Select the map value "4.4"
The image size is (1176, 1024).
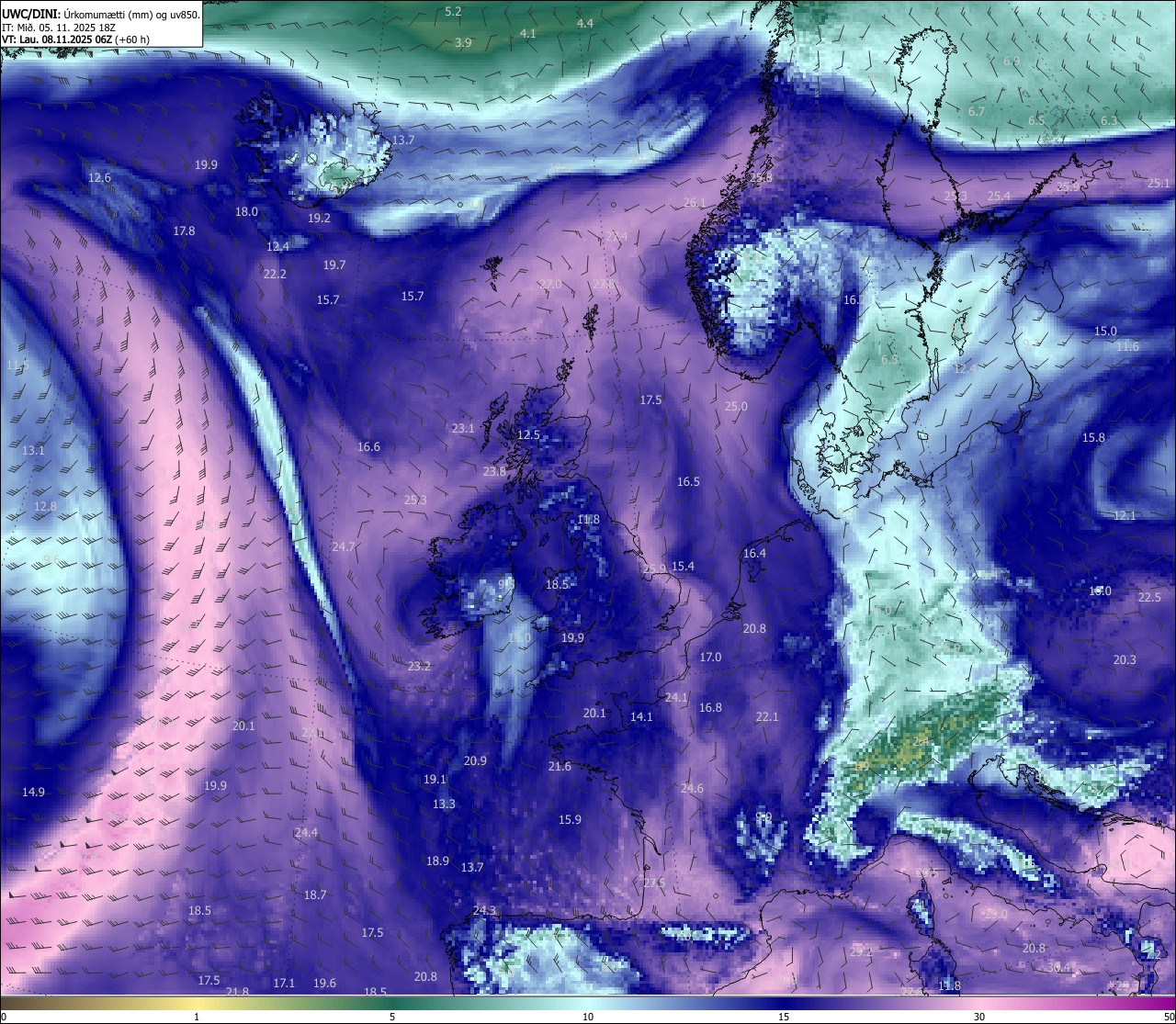585,23
